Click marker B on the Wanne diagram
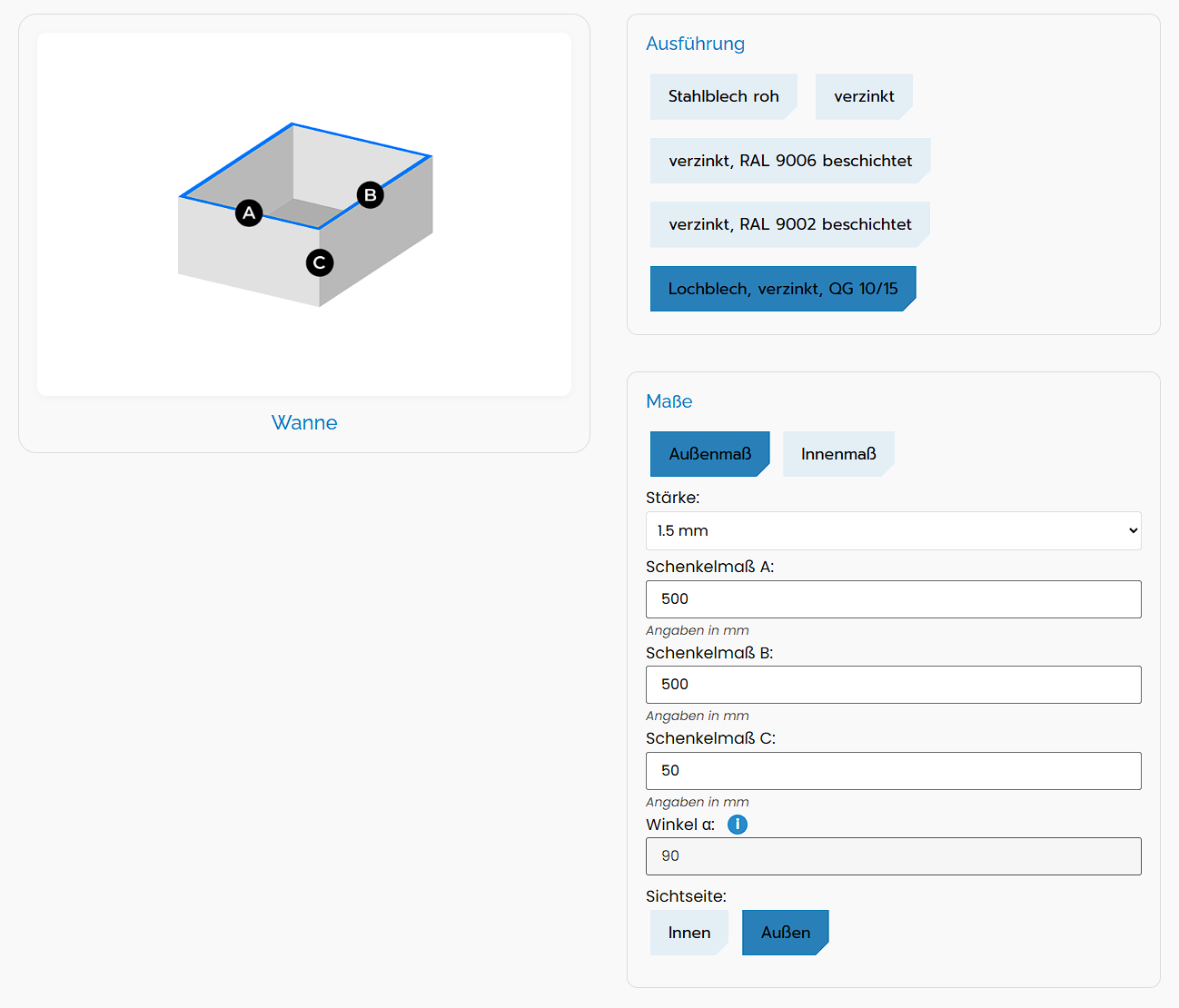1179x1008 pixels. click(x=370, y=195)
